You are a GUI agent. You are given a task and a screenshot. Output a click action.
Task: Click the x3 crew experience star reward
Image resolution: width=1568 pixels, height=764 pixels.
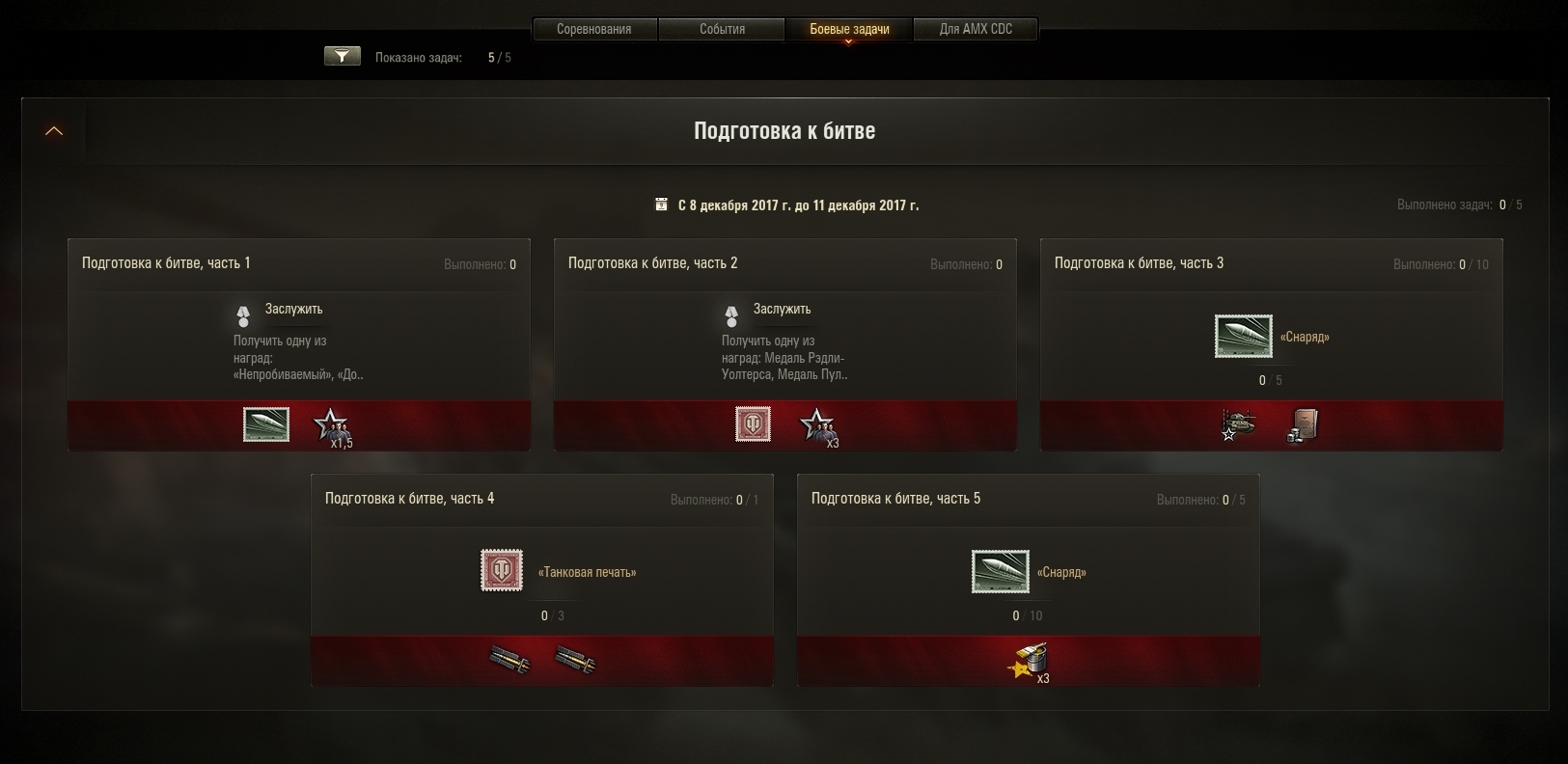819,426
